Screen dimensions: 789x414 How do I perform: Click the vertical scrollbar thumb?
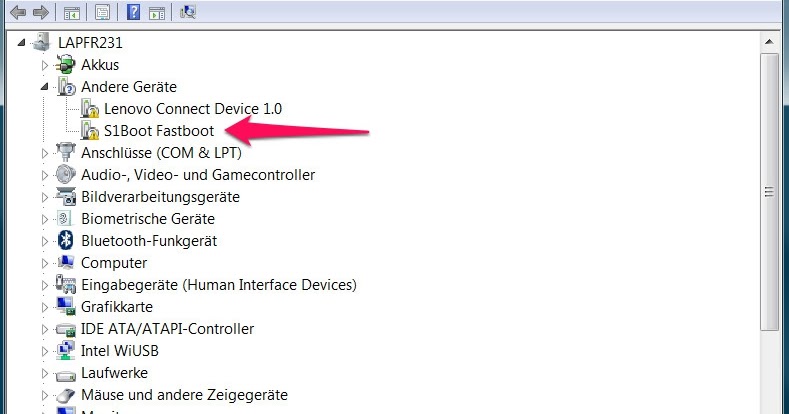coord(768,190)
